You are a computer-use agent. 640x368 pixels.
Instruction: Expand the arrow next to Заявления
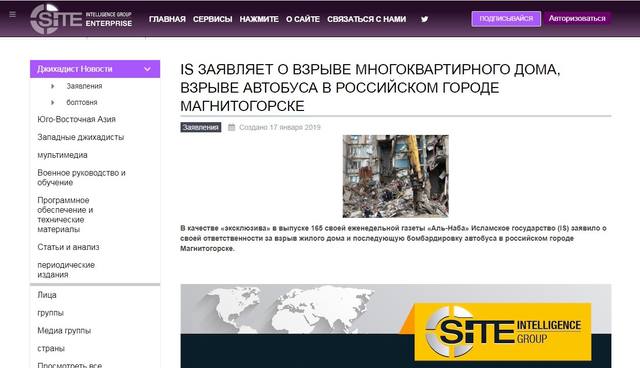[53, 86]
